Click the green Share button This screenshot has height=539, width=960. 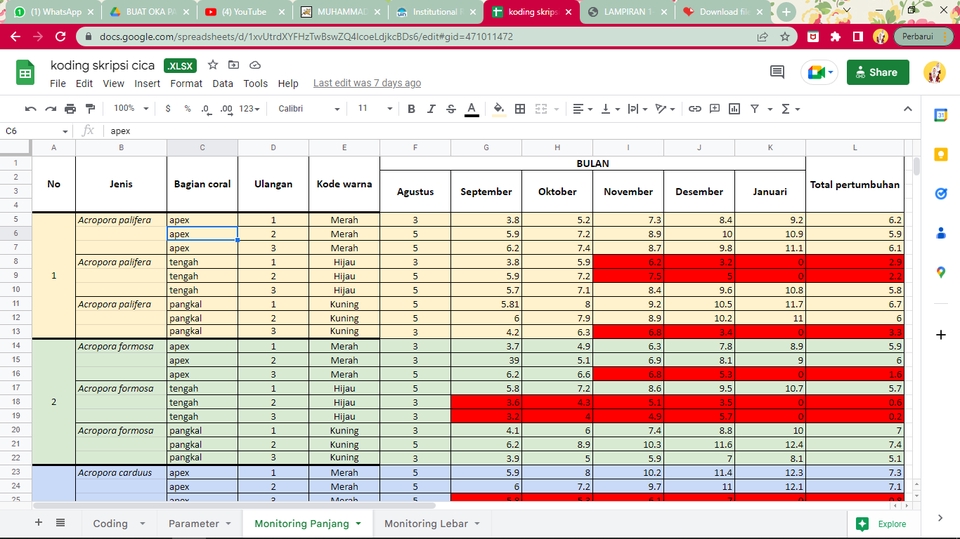(x=877, y=72)
